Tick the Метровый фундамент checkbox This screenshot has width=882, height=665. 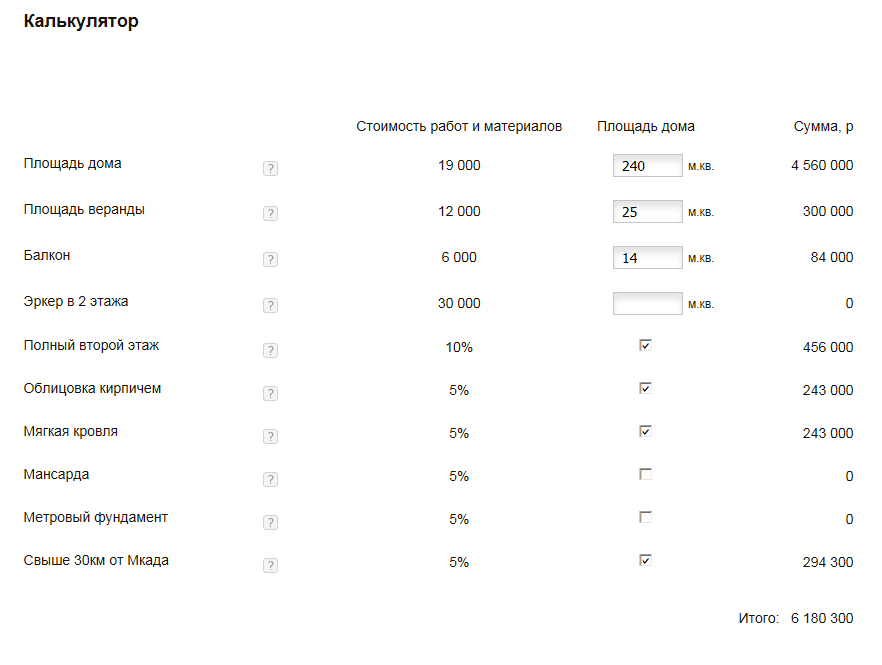[x=645, y=517]
